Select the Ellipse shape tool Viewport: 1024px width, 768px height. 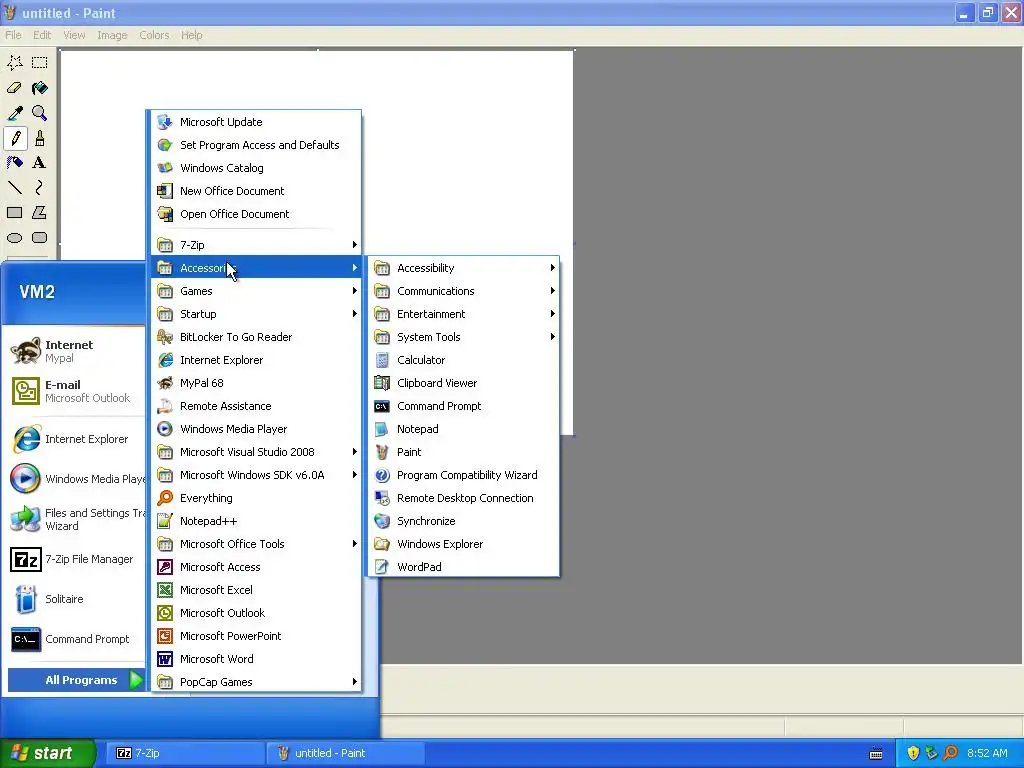pos(15,238)
